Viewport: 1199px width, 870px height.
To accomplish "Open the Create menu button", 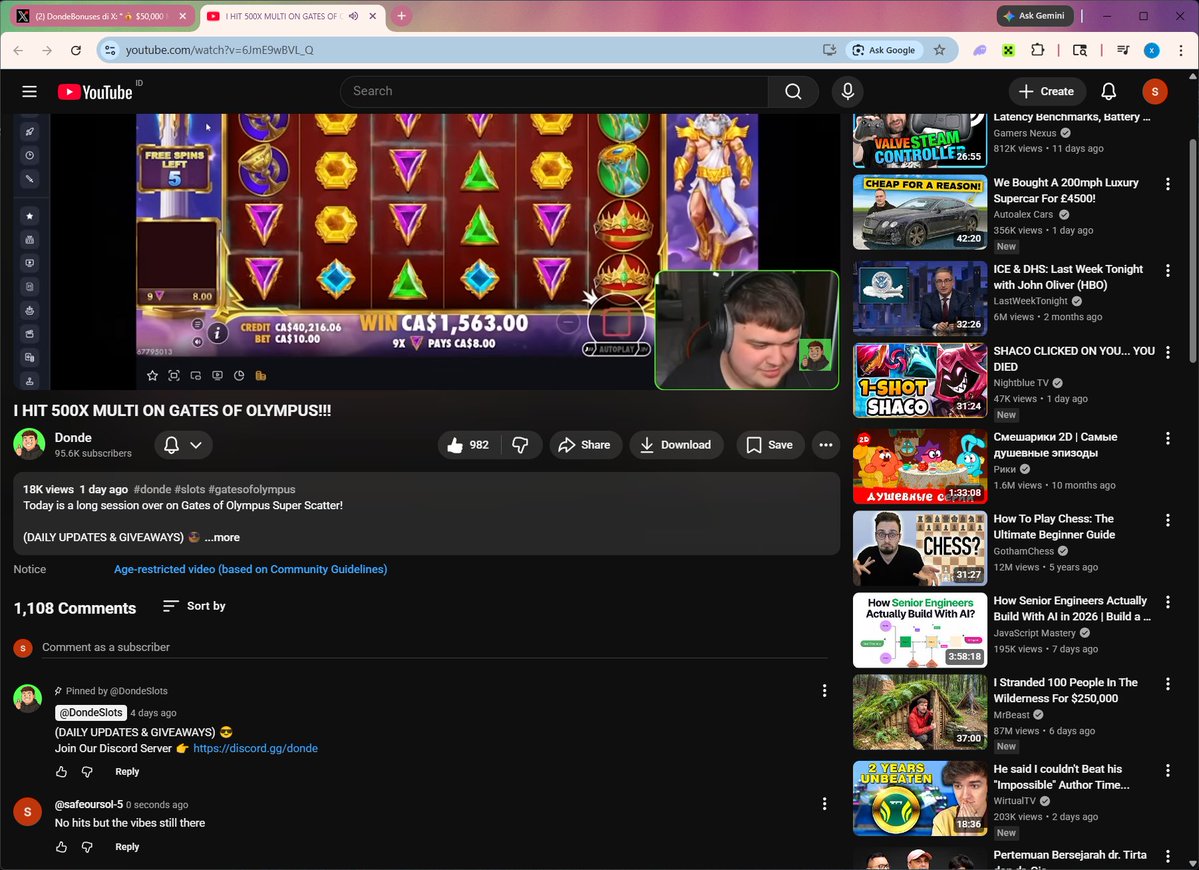I will [1047, 92].
